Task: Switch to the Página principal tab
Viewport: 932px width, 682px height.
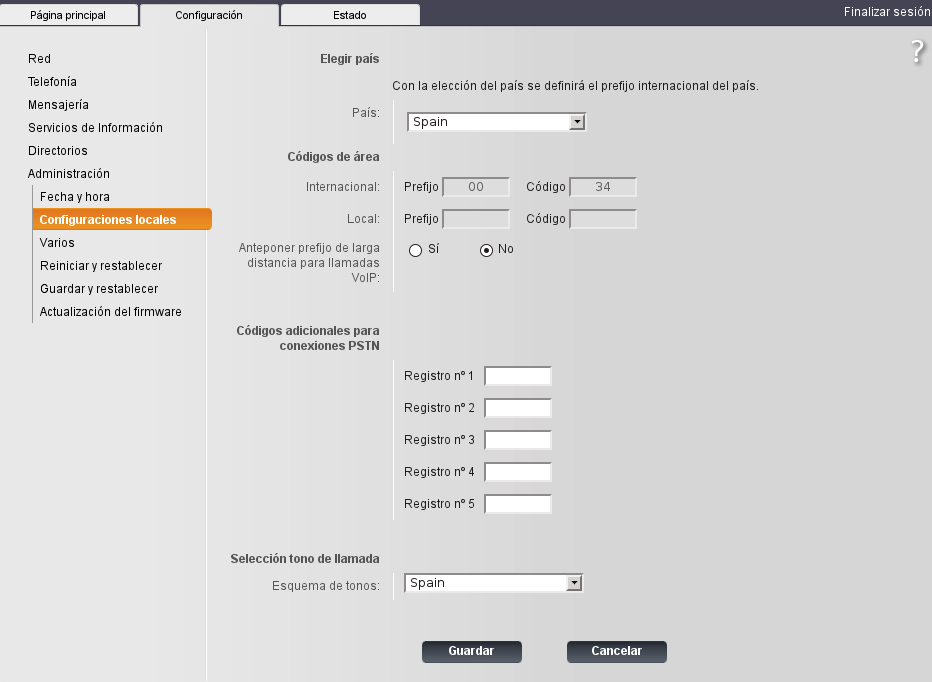Action: pos(68,15)
